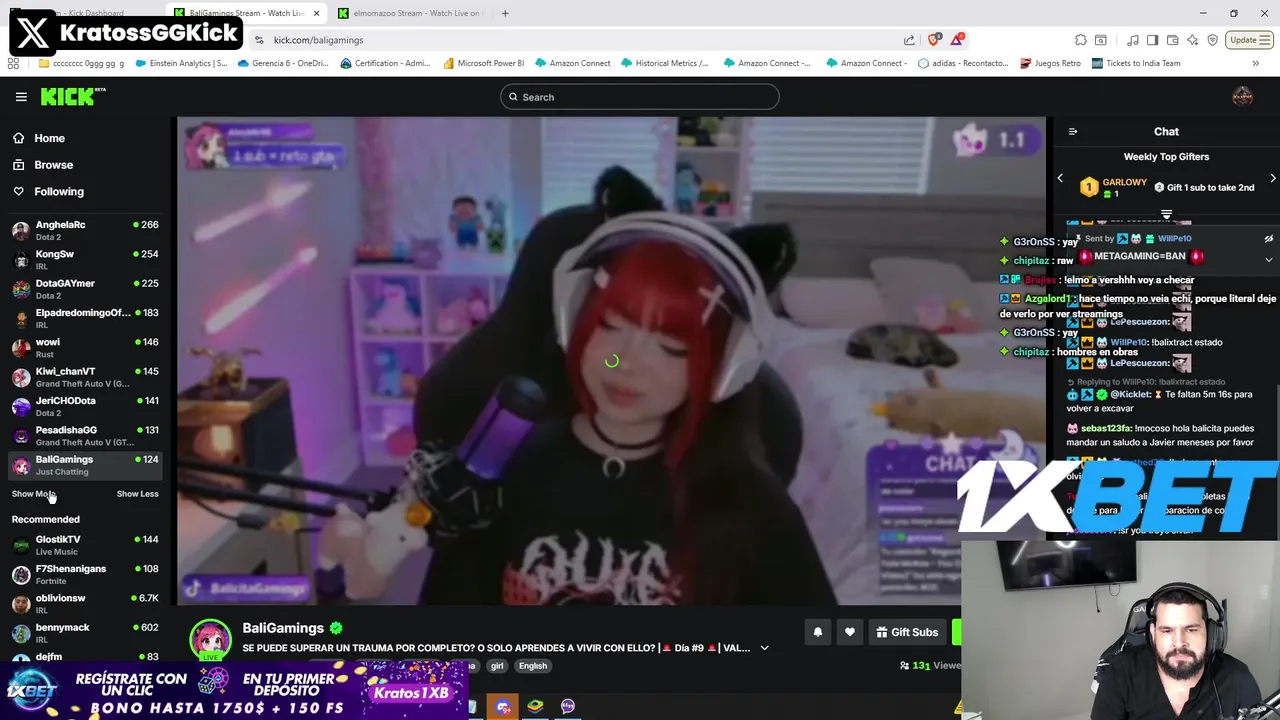Click the BaliGamings channel avatar
This screenshot has height=720, width=1280.
coord(210,640)
